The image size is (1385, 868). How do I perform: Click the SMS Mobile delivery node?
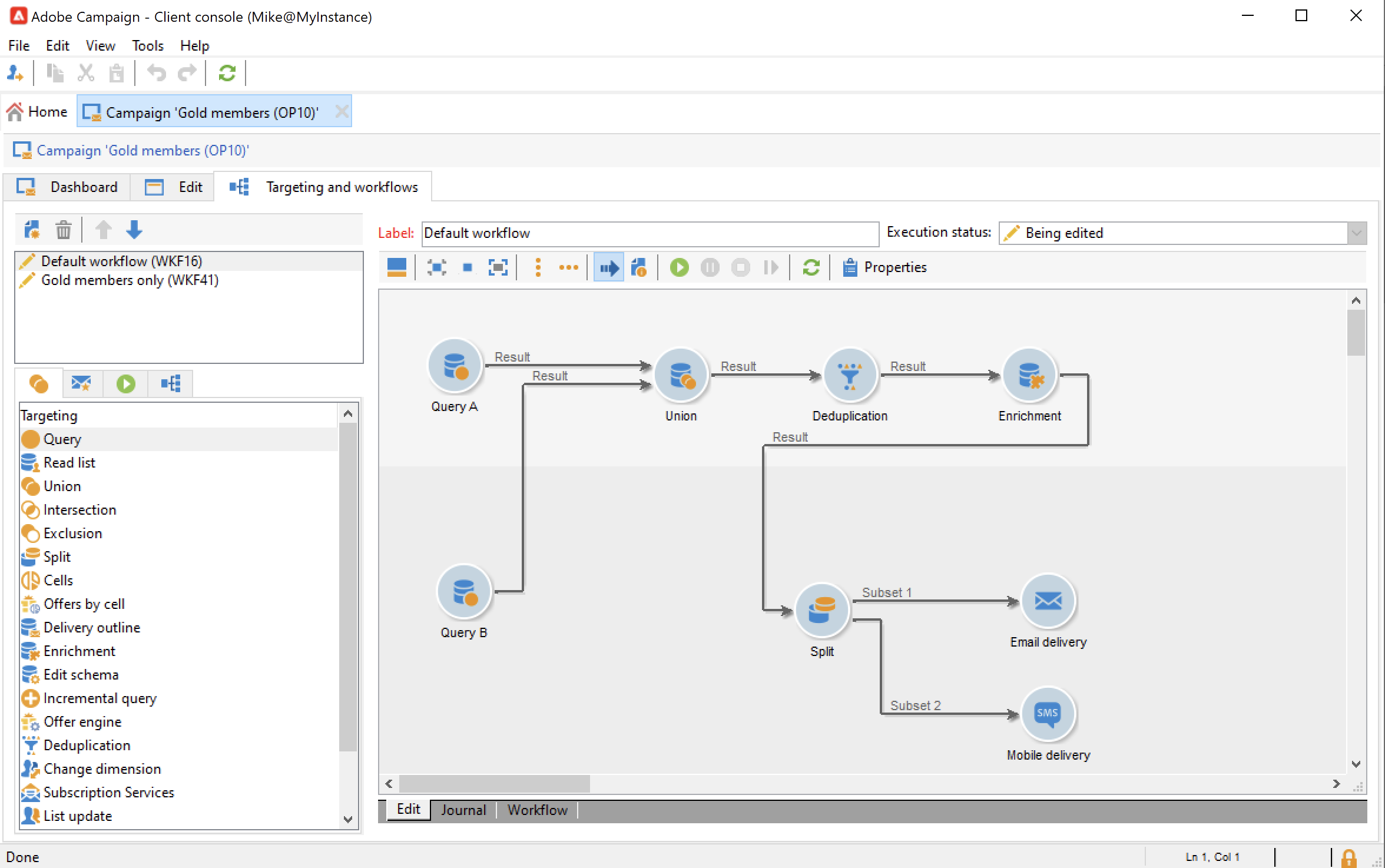1048,714
